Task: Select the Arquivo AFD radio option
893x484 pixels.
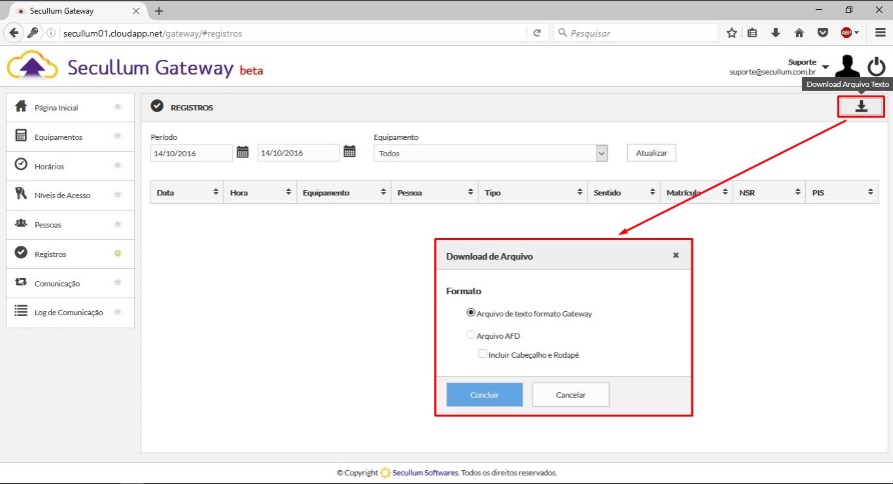Action: [x=471, y=336]
